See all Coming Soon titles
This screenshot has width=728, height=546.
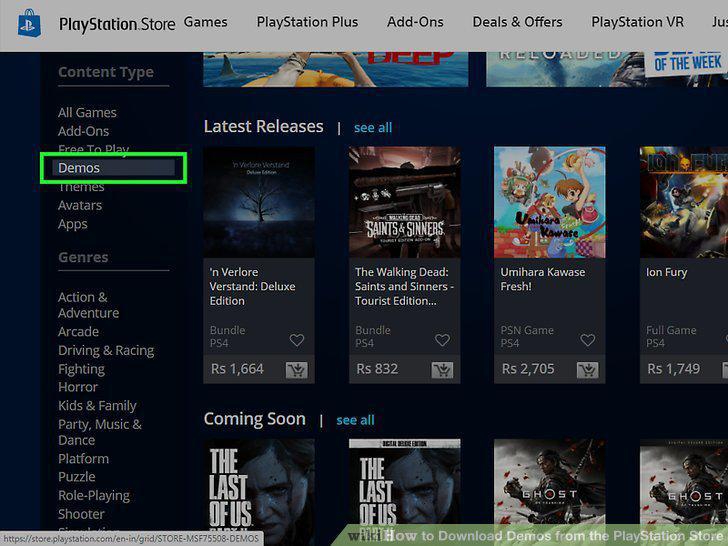click(355, 420)
